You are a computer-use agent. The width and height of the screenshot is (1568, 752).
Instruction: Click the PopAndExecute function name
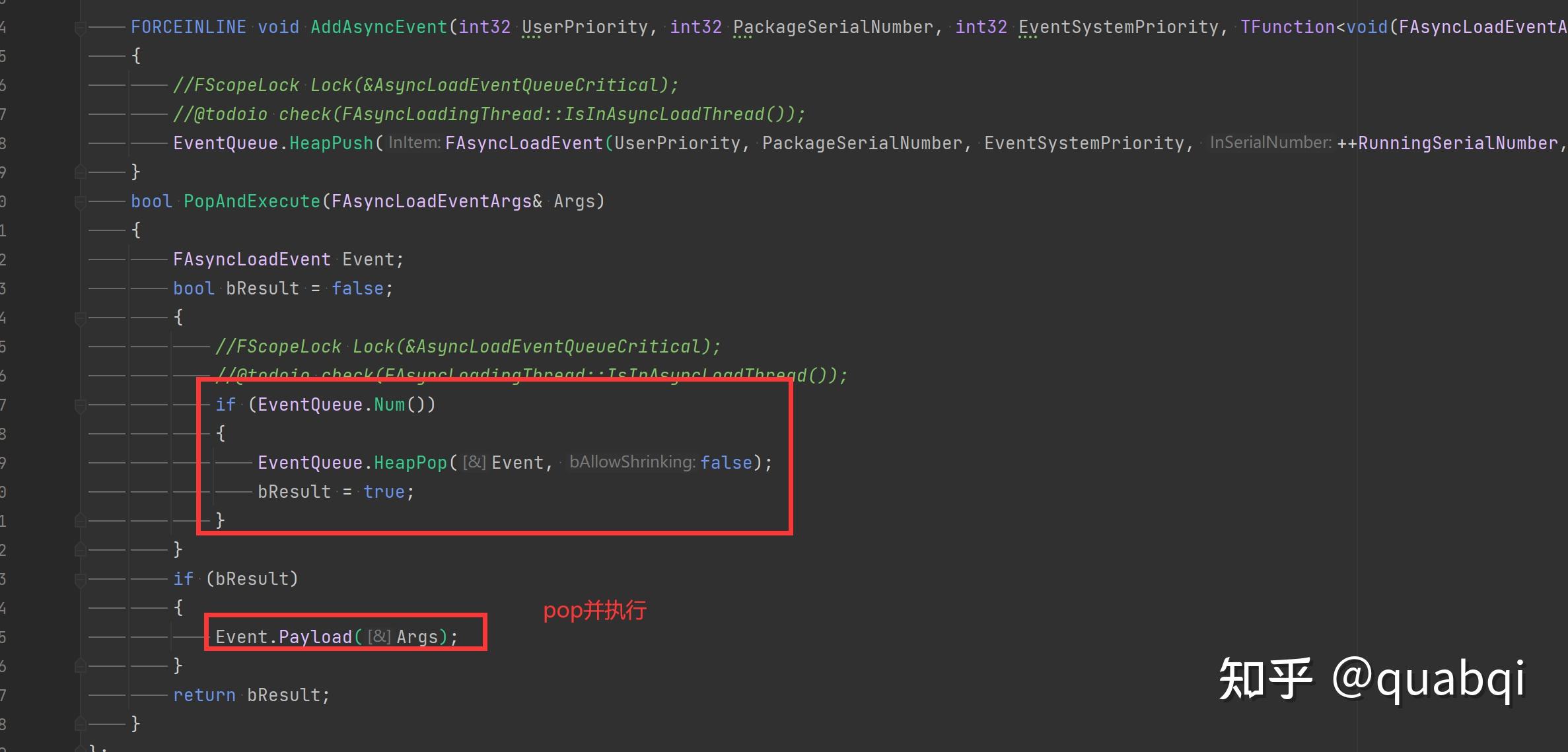252,201
